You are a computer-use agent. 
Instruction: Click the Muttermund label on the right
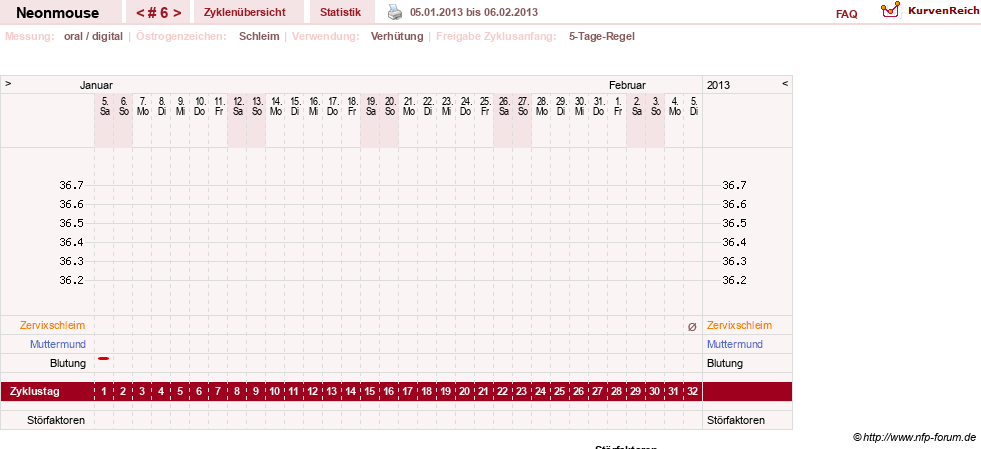[x=735, y=344]
